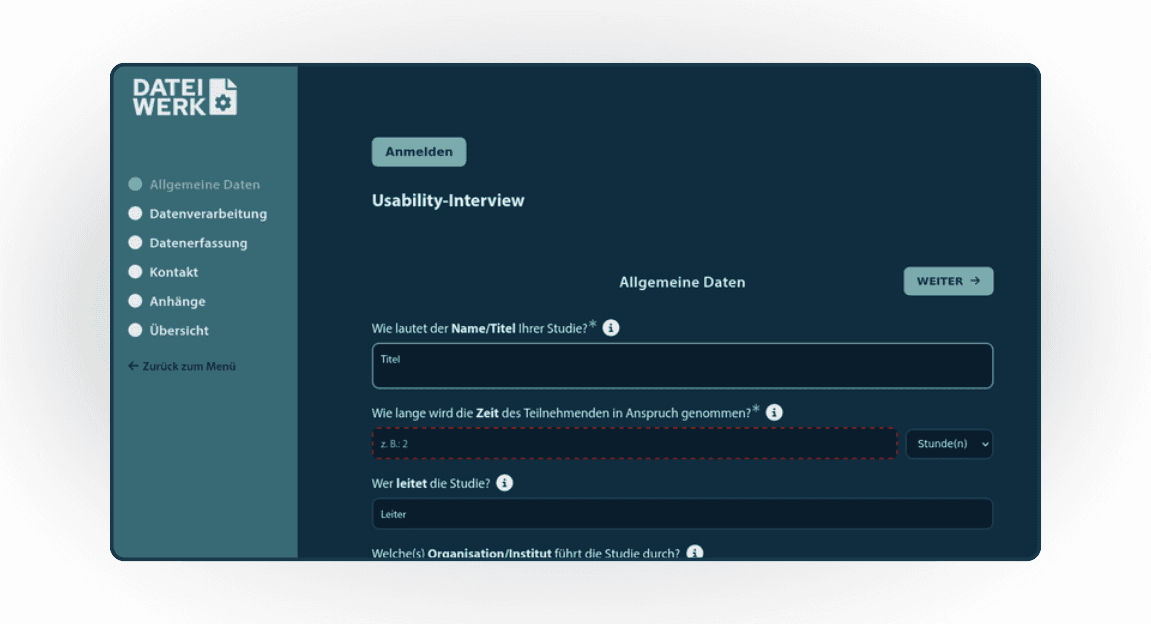Focus the Titel text field
Screen dimensions: 1151x624
coord(682,366)
